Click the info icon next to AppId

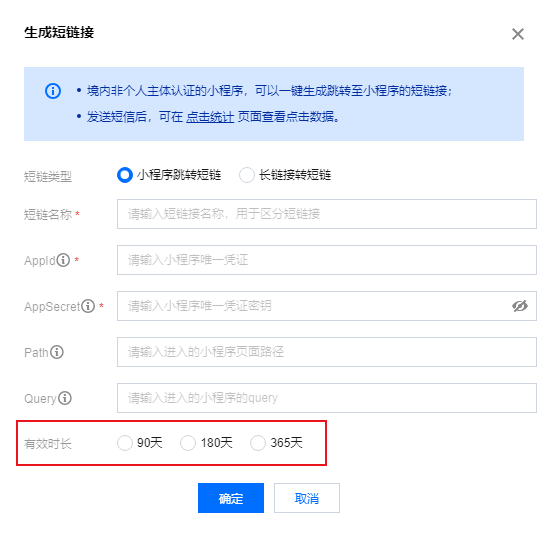pos(63,260)
